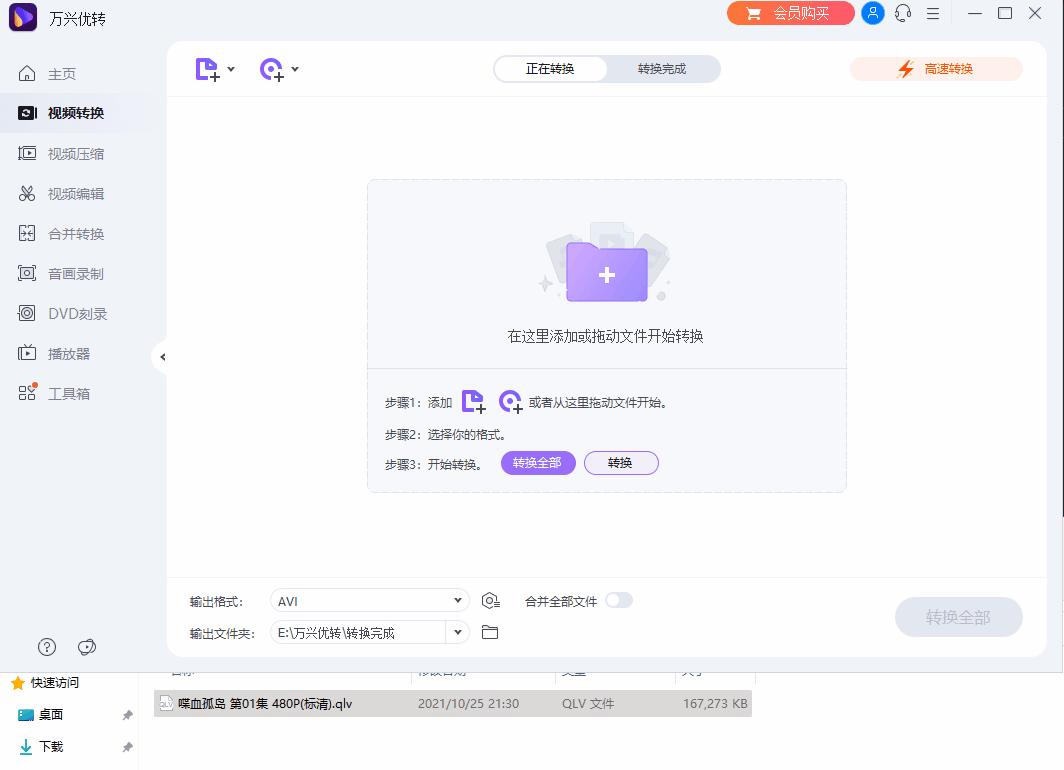Click the large purple add folder icon
Viewport: 1064px width, 770px height.
(607, 271)
